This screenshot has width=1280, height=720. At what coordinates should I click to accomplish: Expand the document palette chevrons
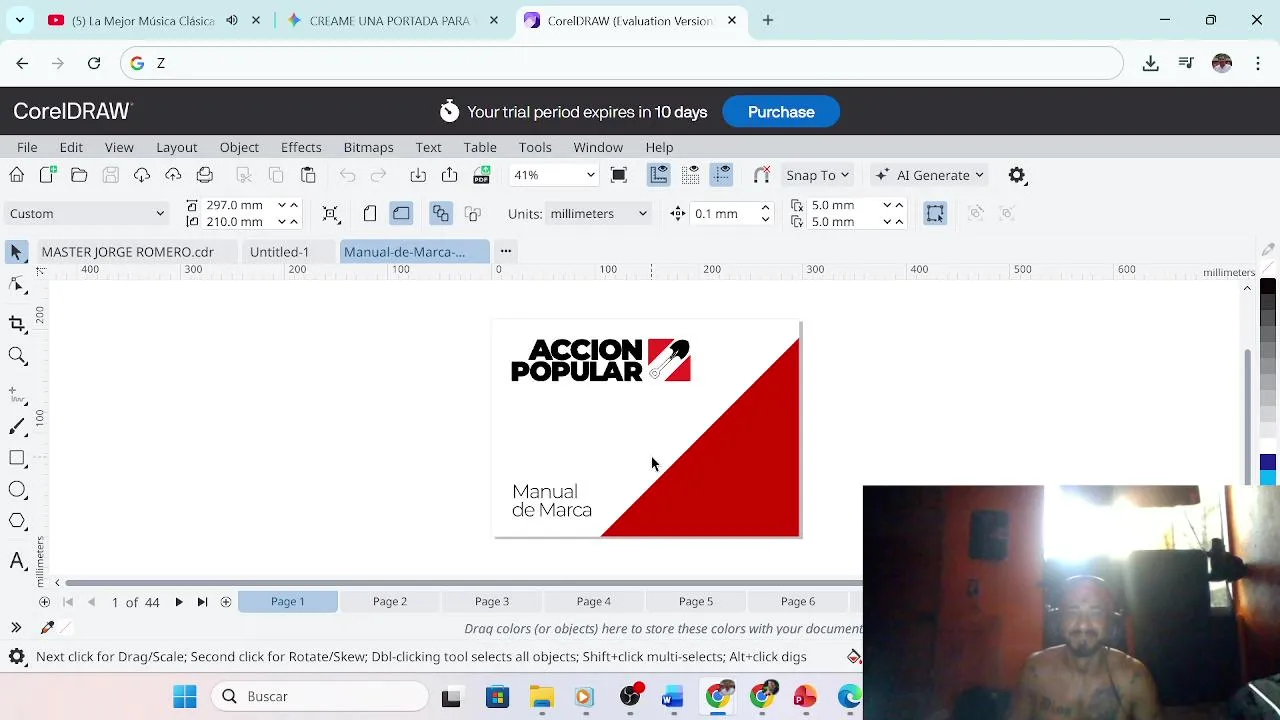pyautogui.click(x=16, y=628)
